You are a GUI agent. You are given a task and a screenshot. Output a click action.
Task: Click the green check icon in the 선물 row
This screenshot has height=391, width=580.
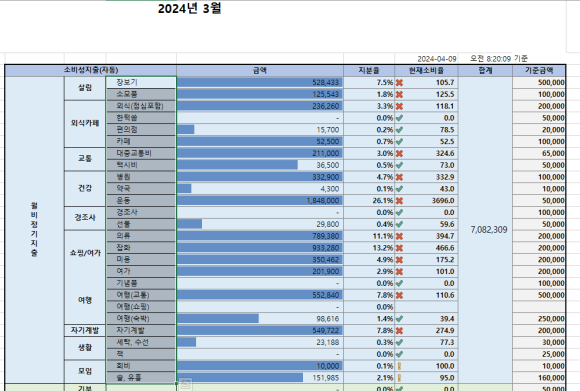[399, 225]
